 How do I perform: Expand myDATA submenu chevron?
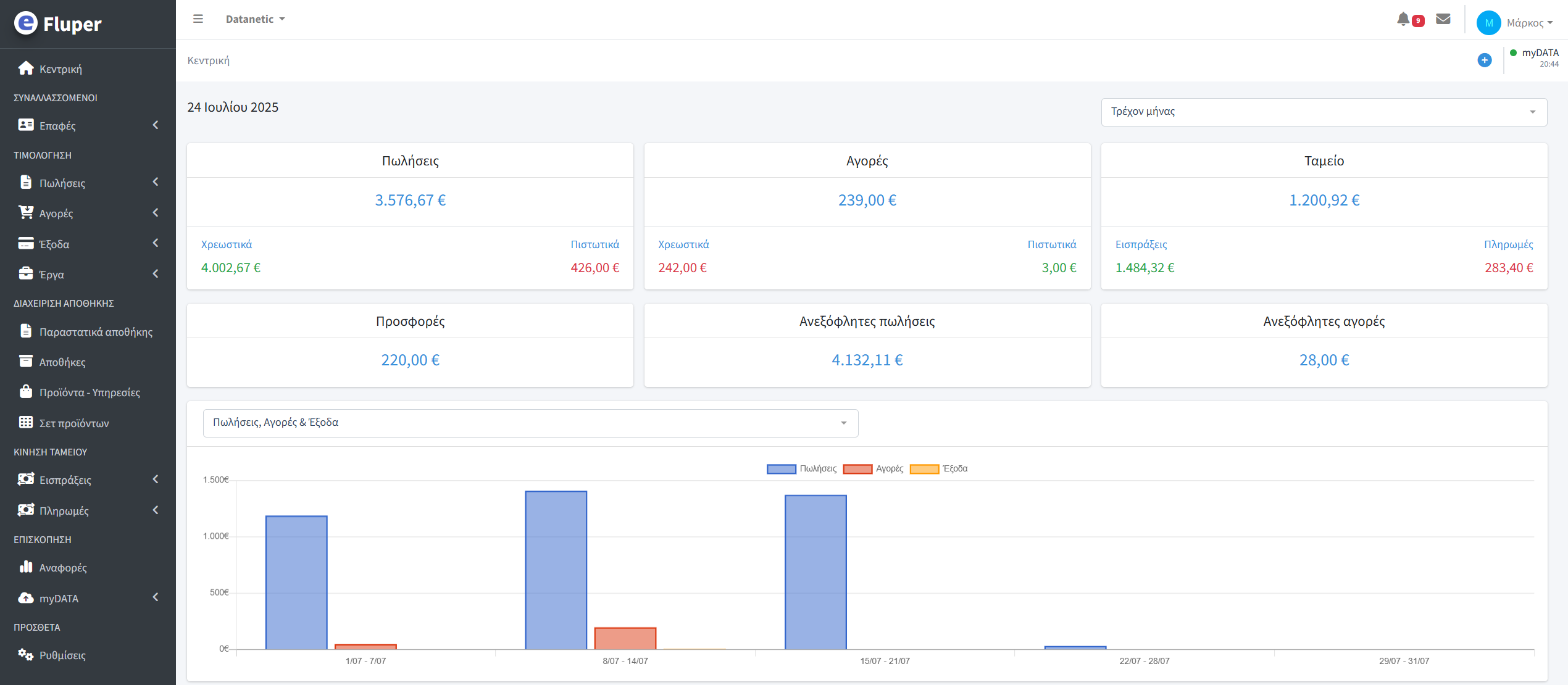click(x=156, y=597)
